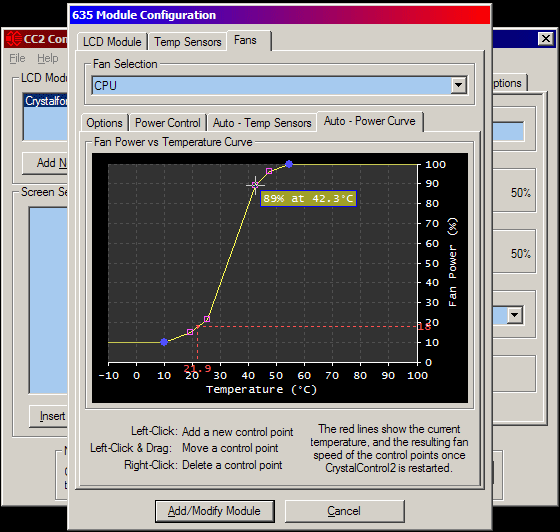This screenshot has height=532, width=560.
Task: Click the magenta control point near 96% power
Action: tap(269, 171)
